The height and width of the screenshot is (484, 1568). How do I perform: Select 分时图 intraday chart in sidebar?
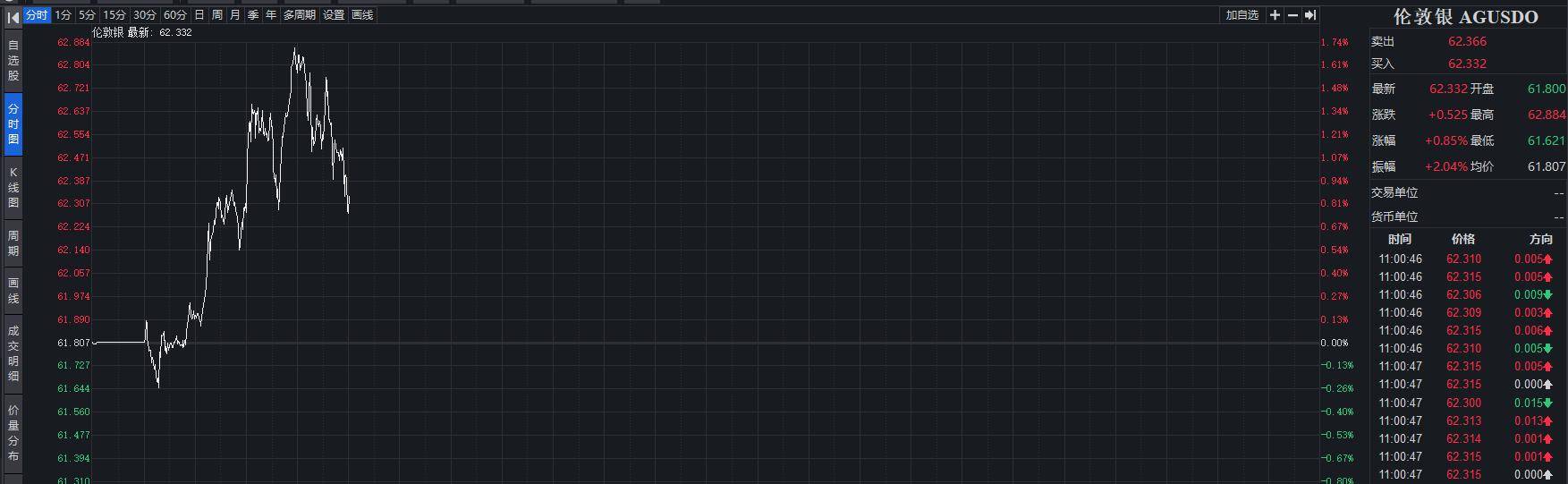13,123
